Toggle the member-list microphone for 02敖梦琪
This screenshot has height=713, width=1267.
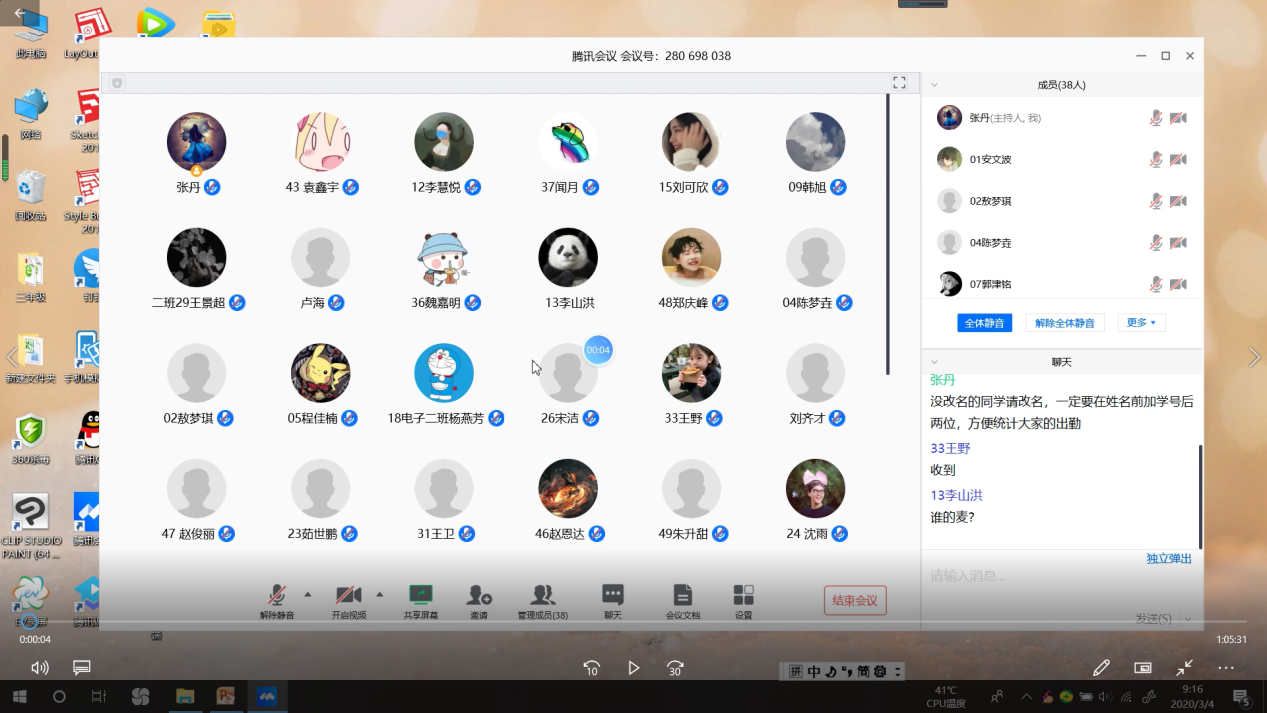click(x=1156, y=201)
